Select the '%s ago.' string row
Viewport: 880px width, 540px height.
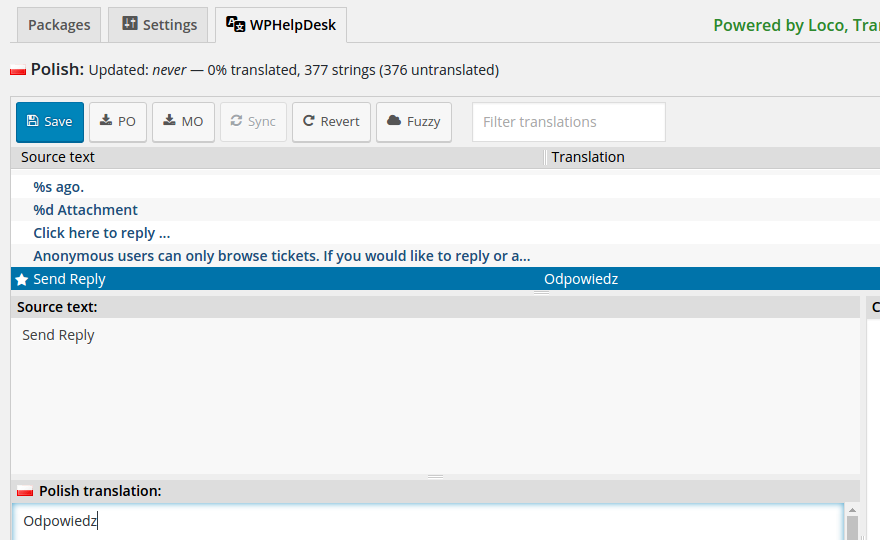445,186
